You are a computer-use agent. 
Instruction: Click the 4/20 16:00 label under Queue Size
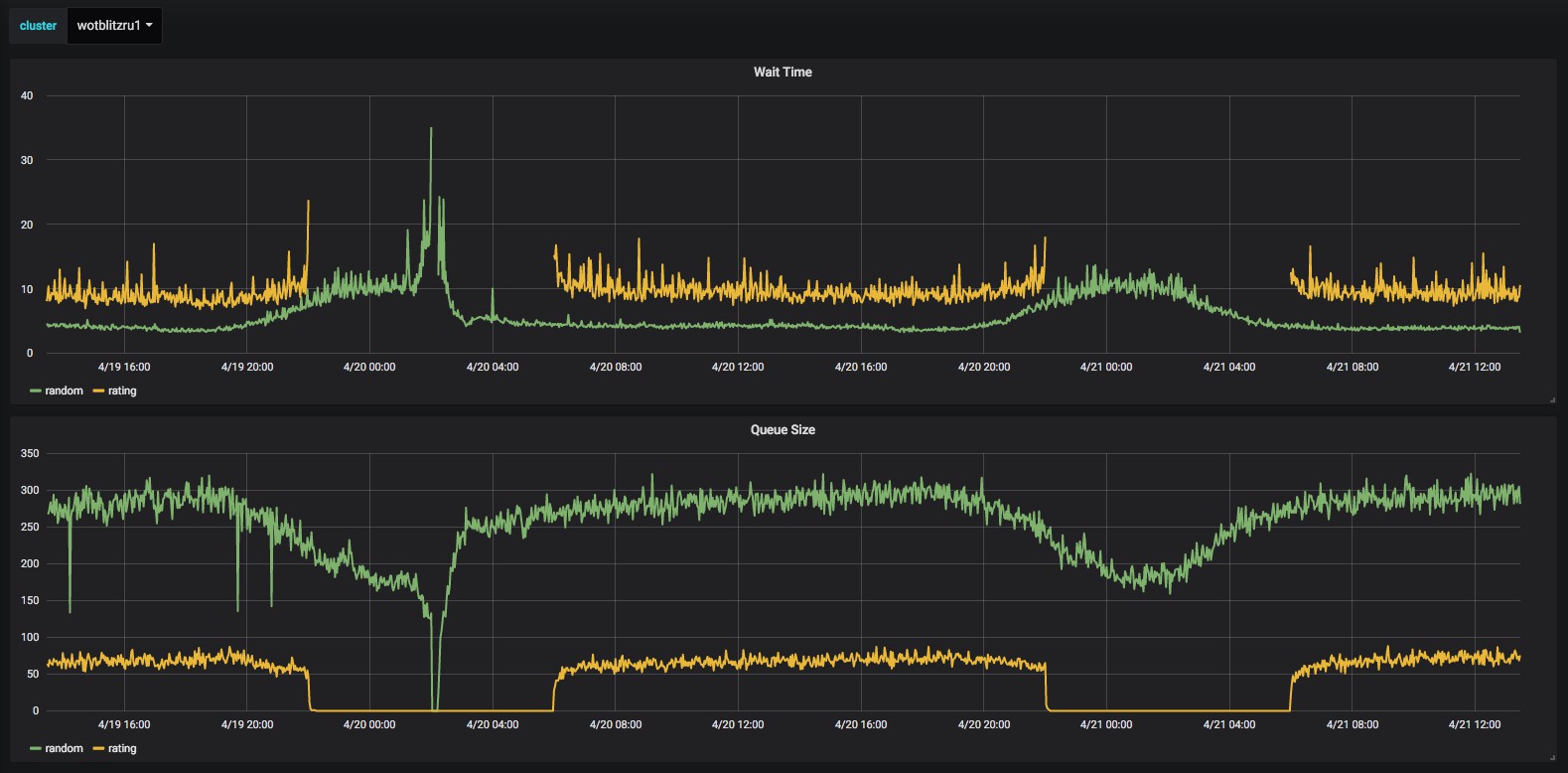[x=861, y=724]
